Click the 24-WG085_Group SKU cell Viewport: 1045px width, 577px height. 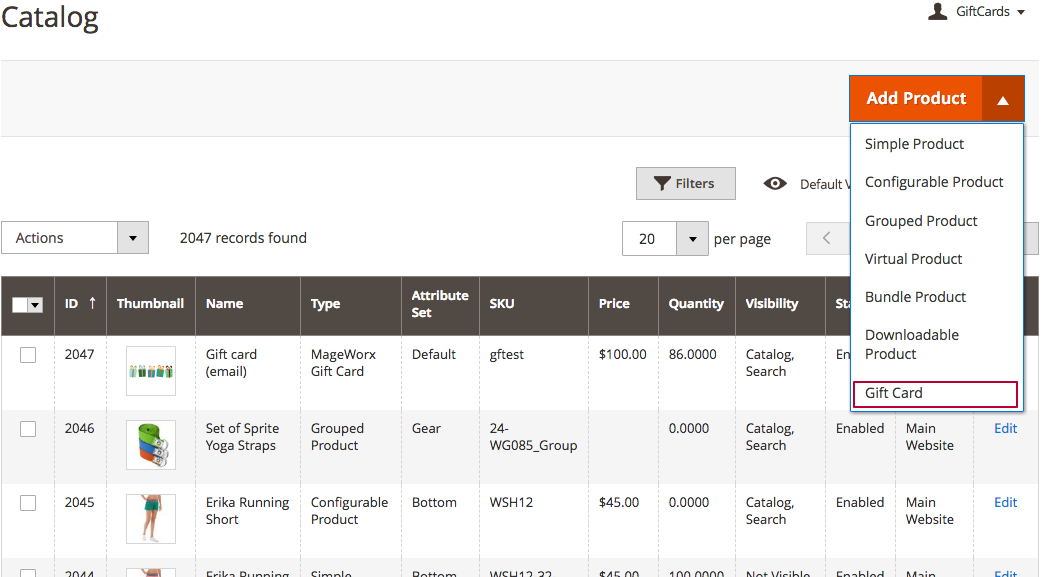(x=533, y=437)
